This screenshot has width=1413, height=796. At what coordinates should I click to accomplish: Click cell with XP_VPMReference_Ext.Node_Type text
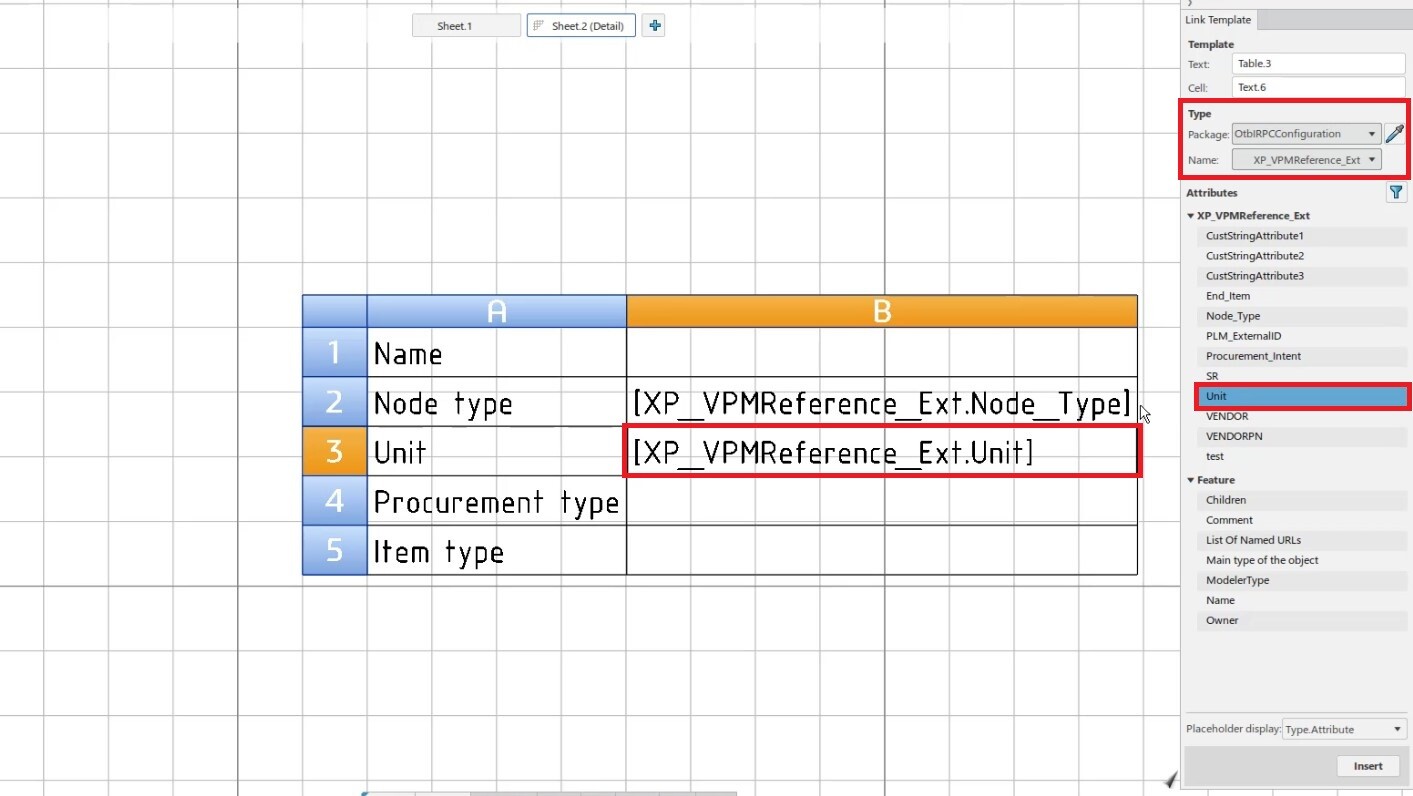(x=882, y=402)
